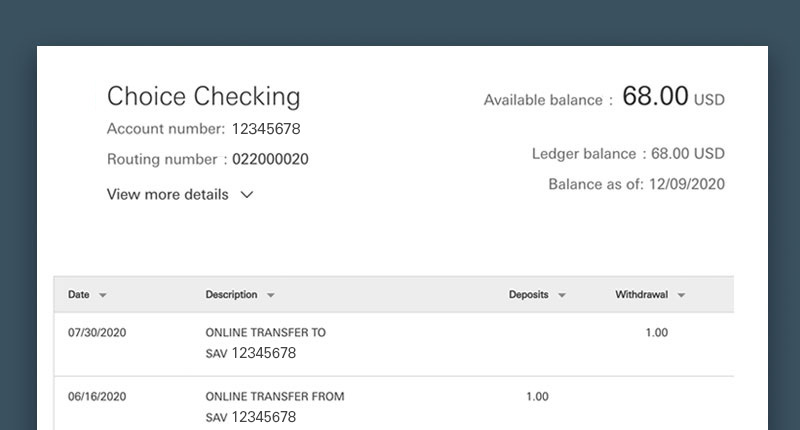Select the 06/16/2020 transaction date
800x430 pixels.
tap(97, 396)
